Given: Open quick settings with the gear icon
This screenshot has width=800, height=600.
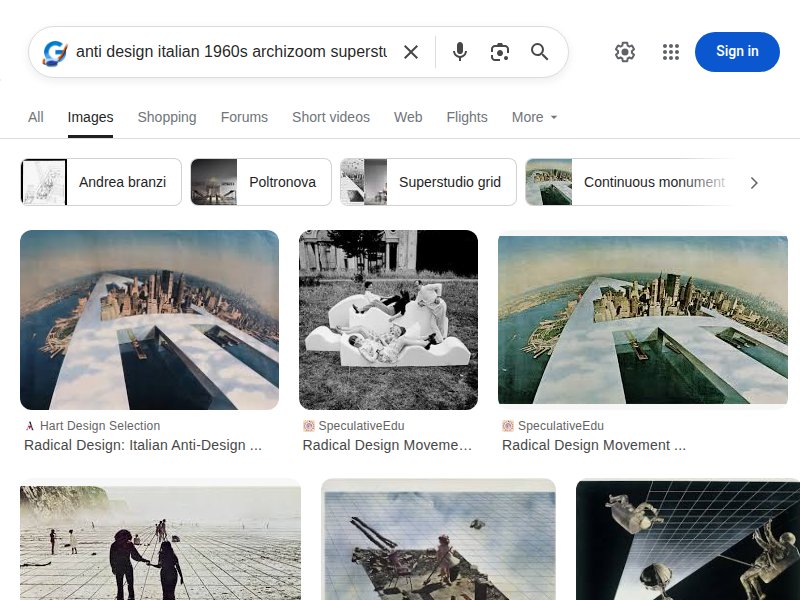Looking at the screenshot, I should click(624, 51).
